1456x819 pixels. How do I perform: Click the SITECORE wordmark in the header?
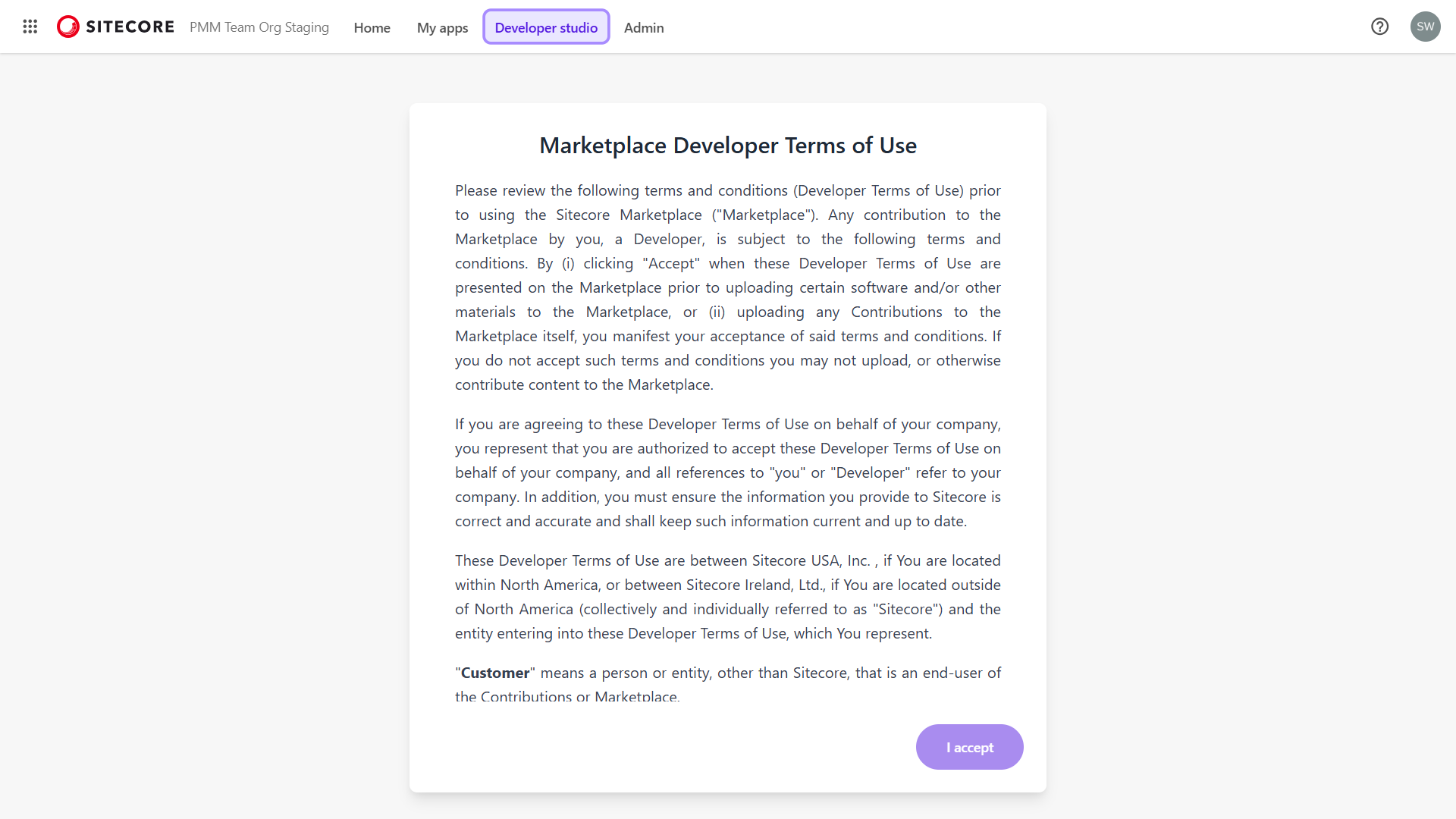coord(131,27)
